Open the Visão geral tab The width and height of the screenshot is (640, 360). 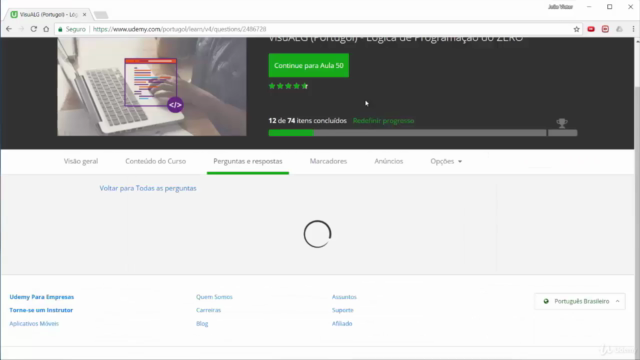[81, 161]
